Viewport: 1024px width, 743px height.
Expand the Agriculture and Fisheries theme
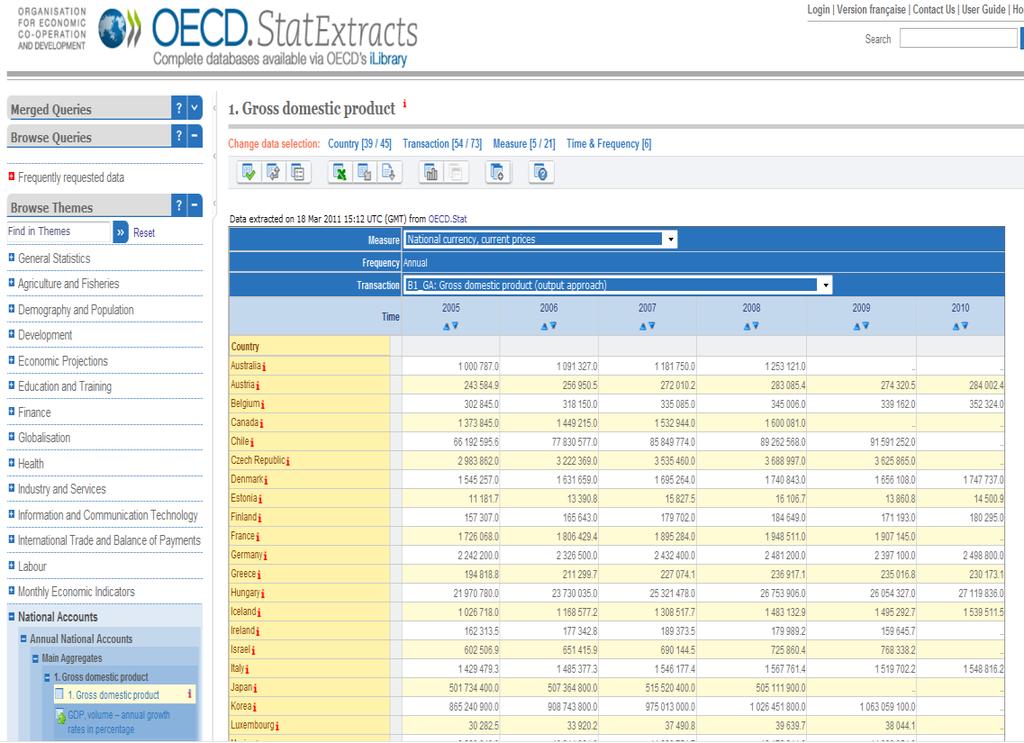coord(11,283)
